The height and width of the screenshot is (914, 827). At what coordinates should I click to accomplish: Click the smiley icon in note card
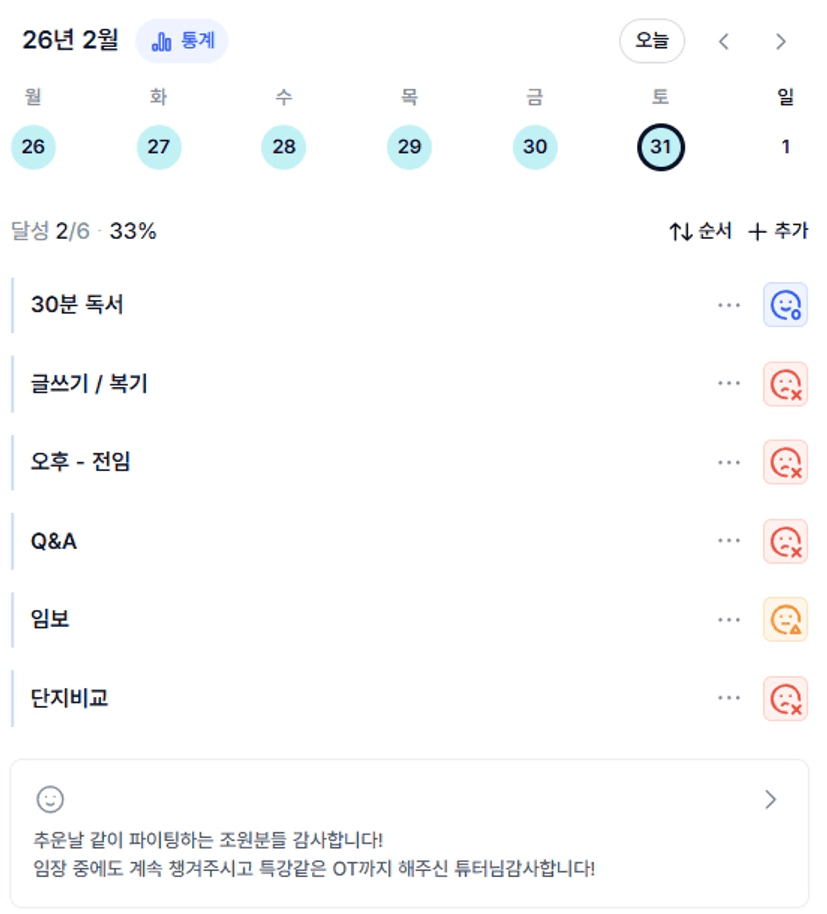[50, 799]
